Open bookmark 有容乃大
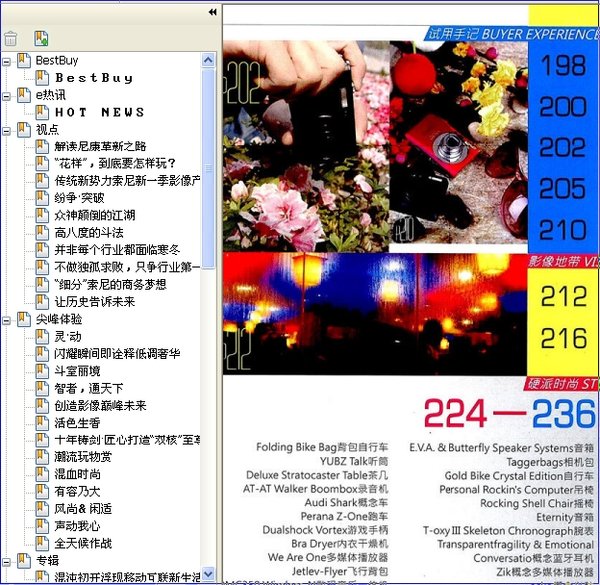 coord(77,492)
